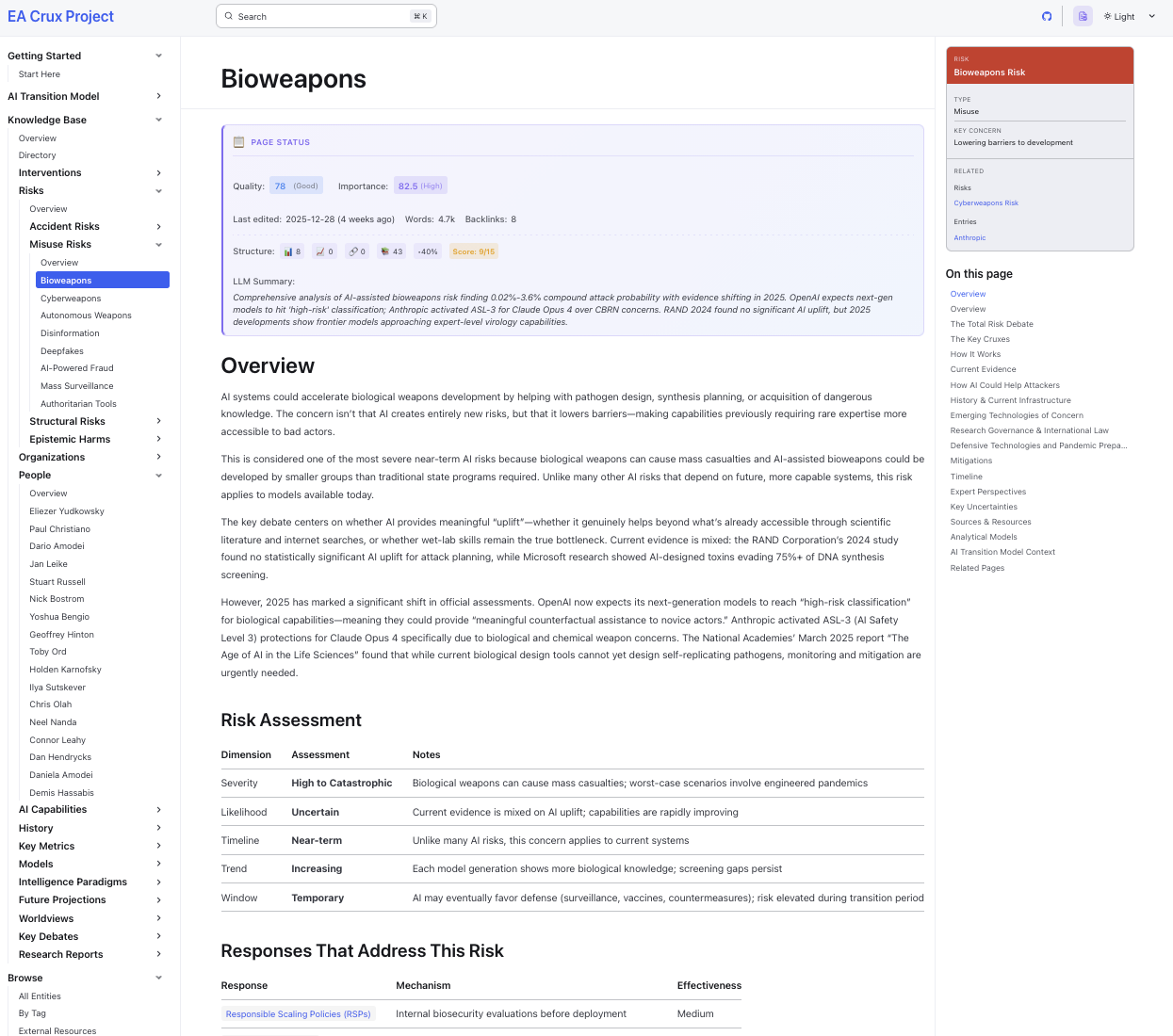Toggle the page document icon button
Viewport: 1173px width, 1036px height.
[x=1083, y=16]
